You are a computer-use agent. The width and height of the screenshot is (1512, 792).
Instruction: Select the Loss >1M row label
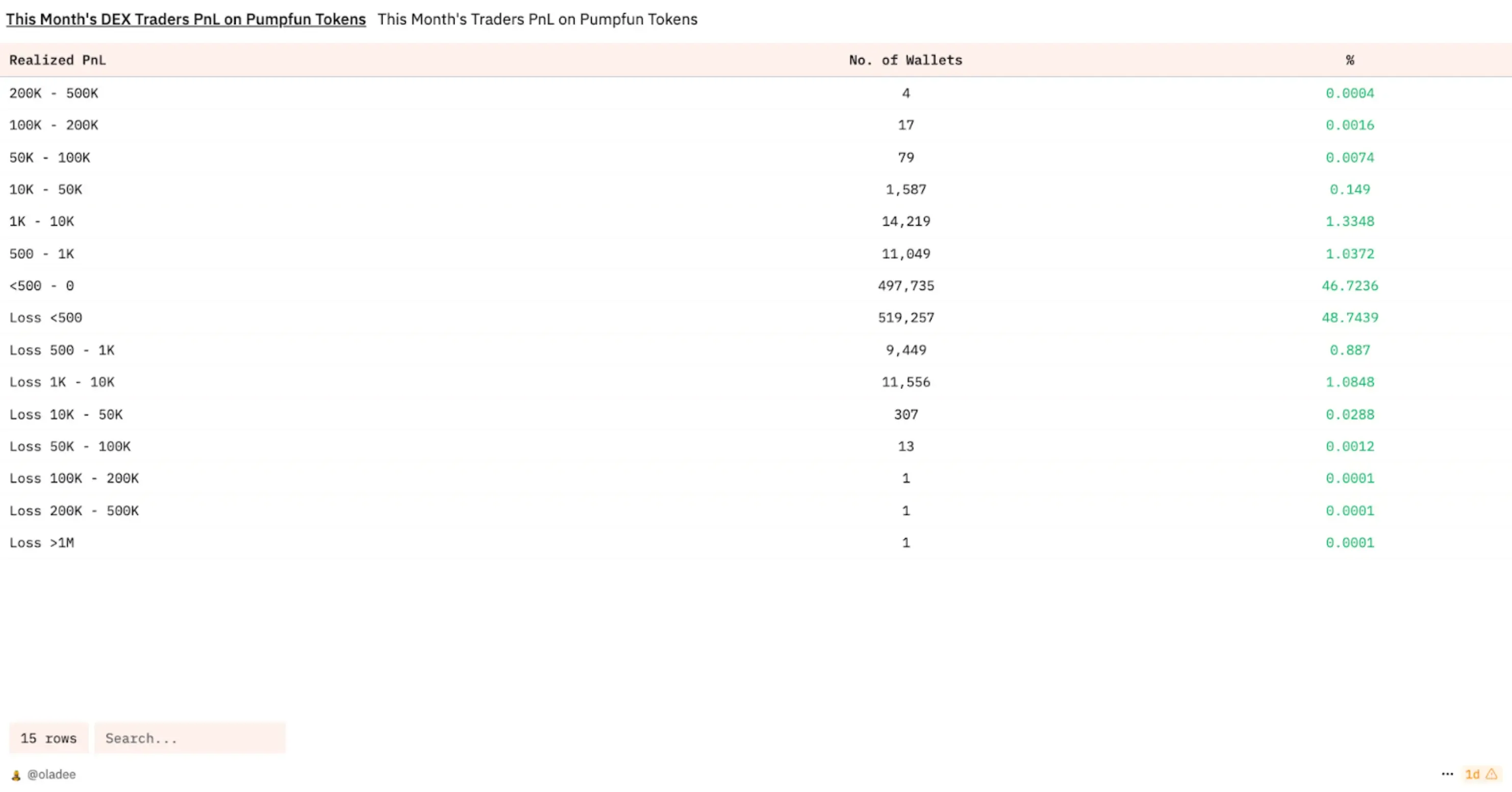pos(42,542)
